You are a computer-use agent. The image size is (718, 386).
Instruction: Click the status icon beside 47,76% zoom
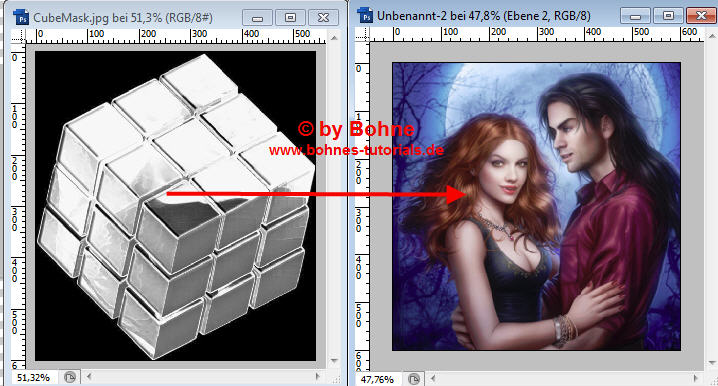414,379
